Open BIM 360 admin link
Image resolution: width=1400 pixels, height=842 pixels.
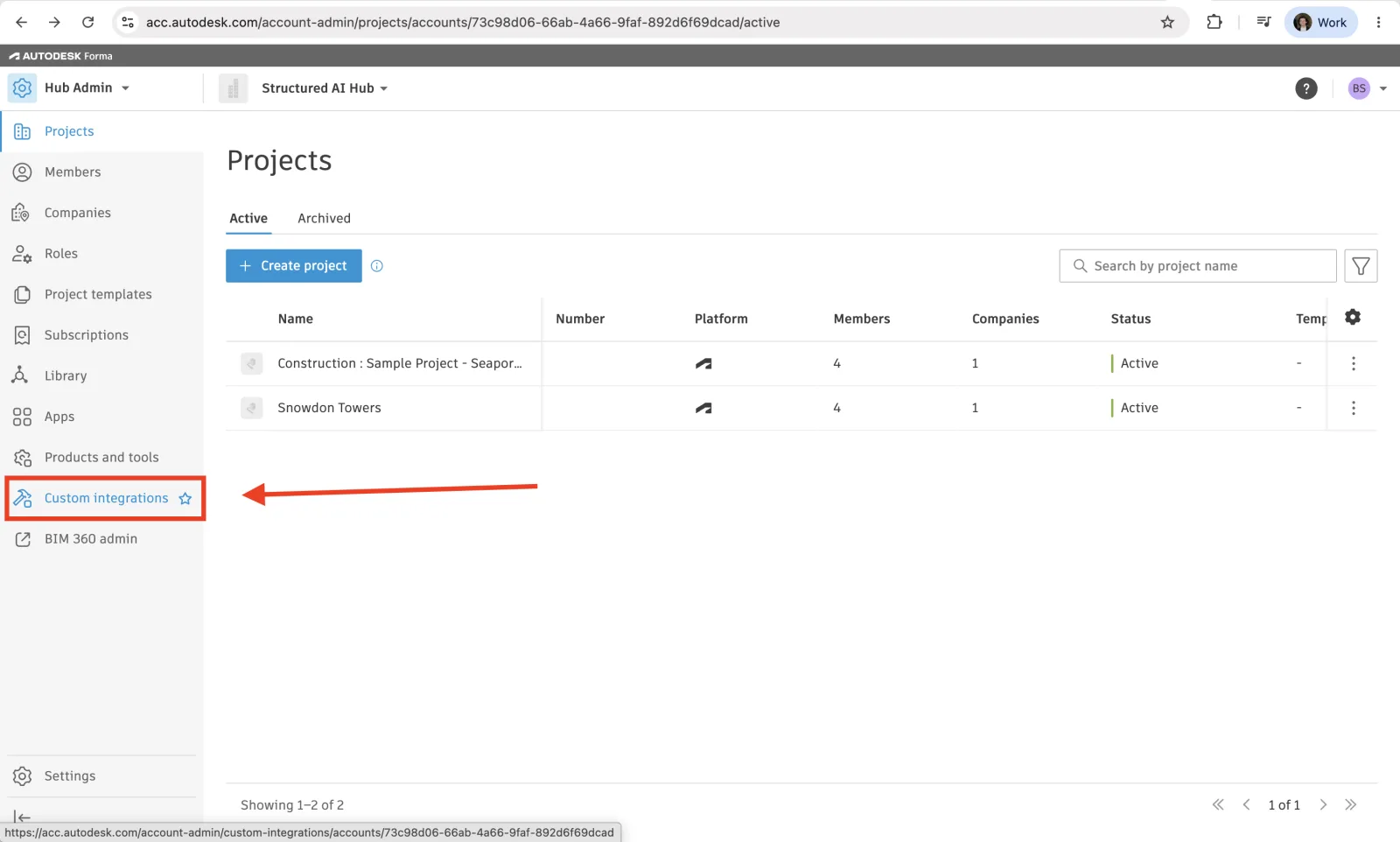pyautogui.click(x=91, y=539)
